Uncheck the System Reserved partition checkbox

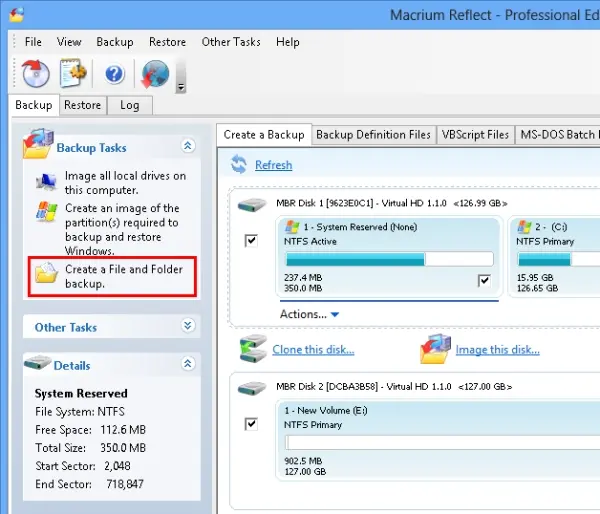(x=484, y=281)
